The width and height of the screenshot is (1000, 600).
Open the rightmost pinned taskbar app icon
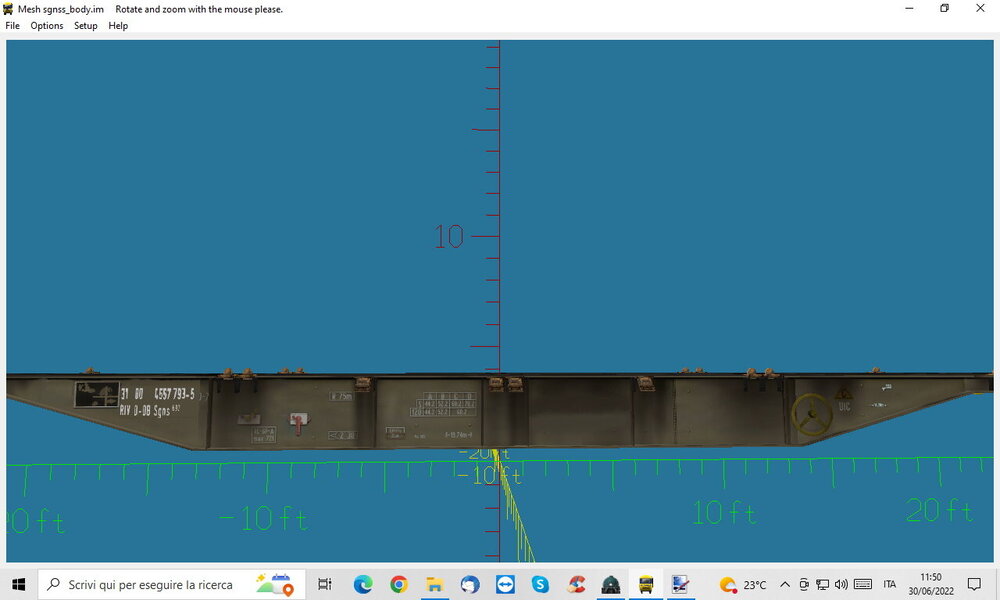tap(680, 584)
